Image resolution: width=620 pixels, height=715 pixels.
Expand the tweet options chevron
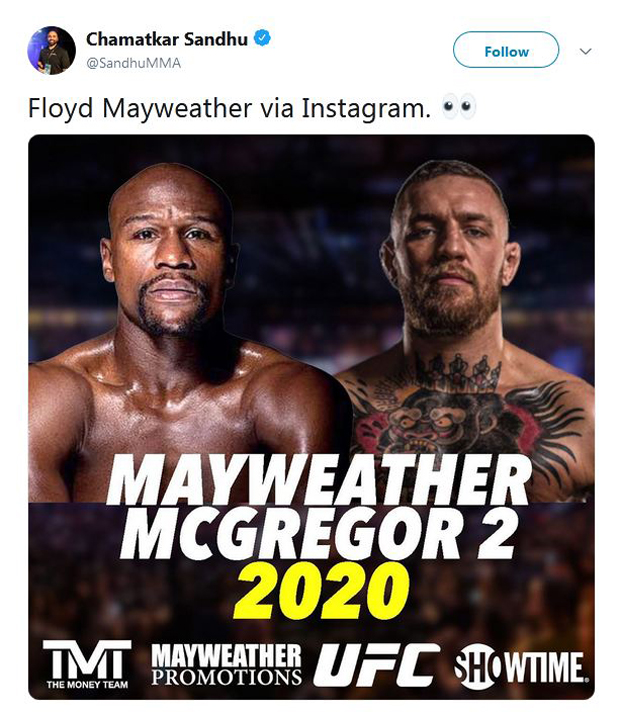pyautogui.click(x=586, y=51)
